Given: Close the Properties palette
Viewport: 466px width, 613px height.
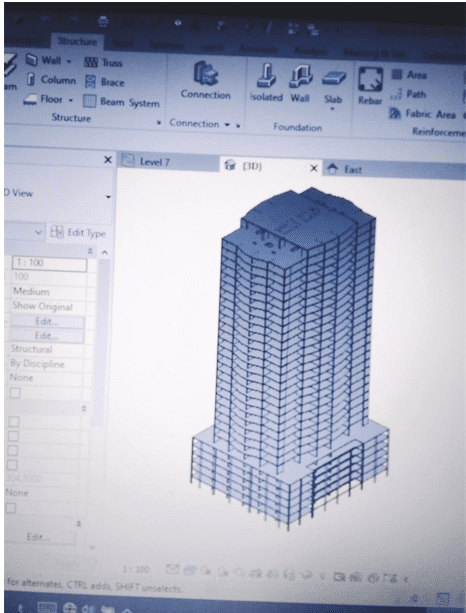Looking at the screenshot, I should point(108,160).
